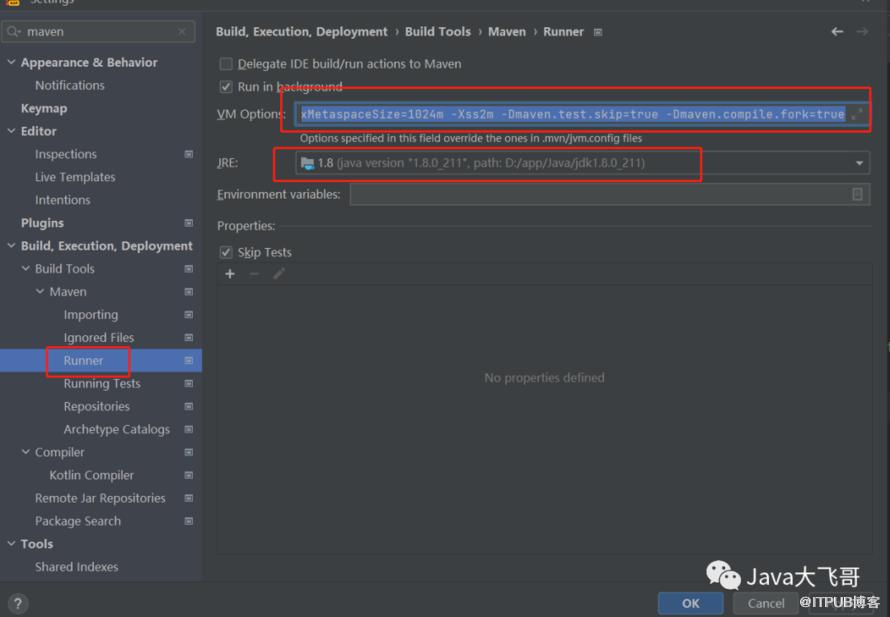Click the remove property minus icon
The width and height of the screenshot is (890, 617).
pos(254,274)
